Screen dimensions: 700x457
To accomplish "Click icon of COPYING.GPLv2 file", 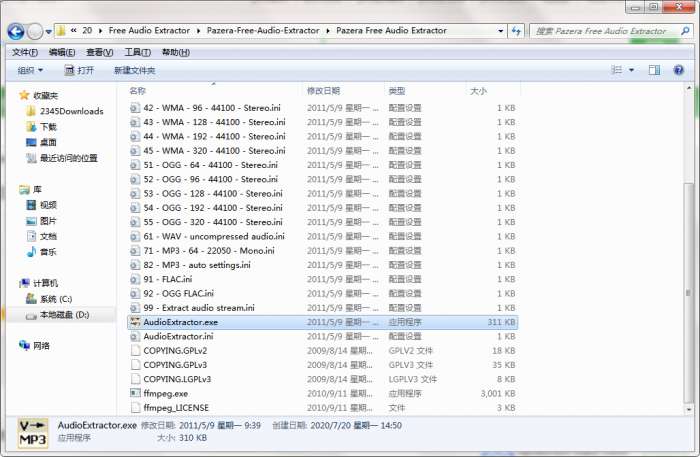I will tap(135, 350).
